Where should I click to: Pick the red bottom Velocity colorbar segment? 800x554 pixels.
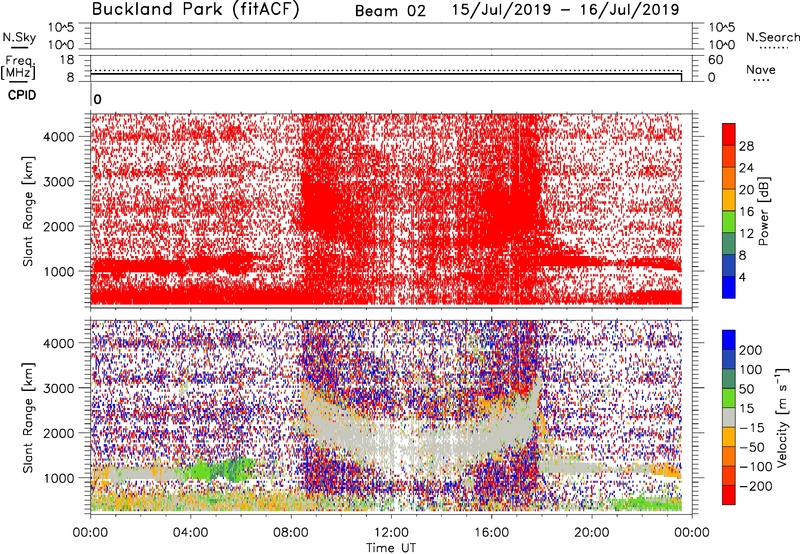pyautogui.click(x=729, y=495)
